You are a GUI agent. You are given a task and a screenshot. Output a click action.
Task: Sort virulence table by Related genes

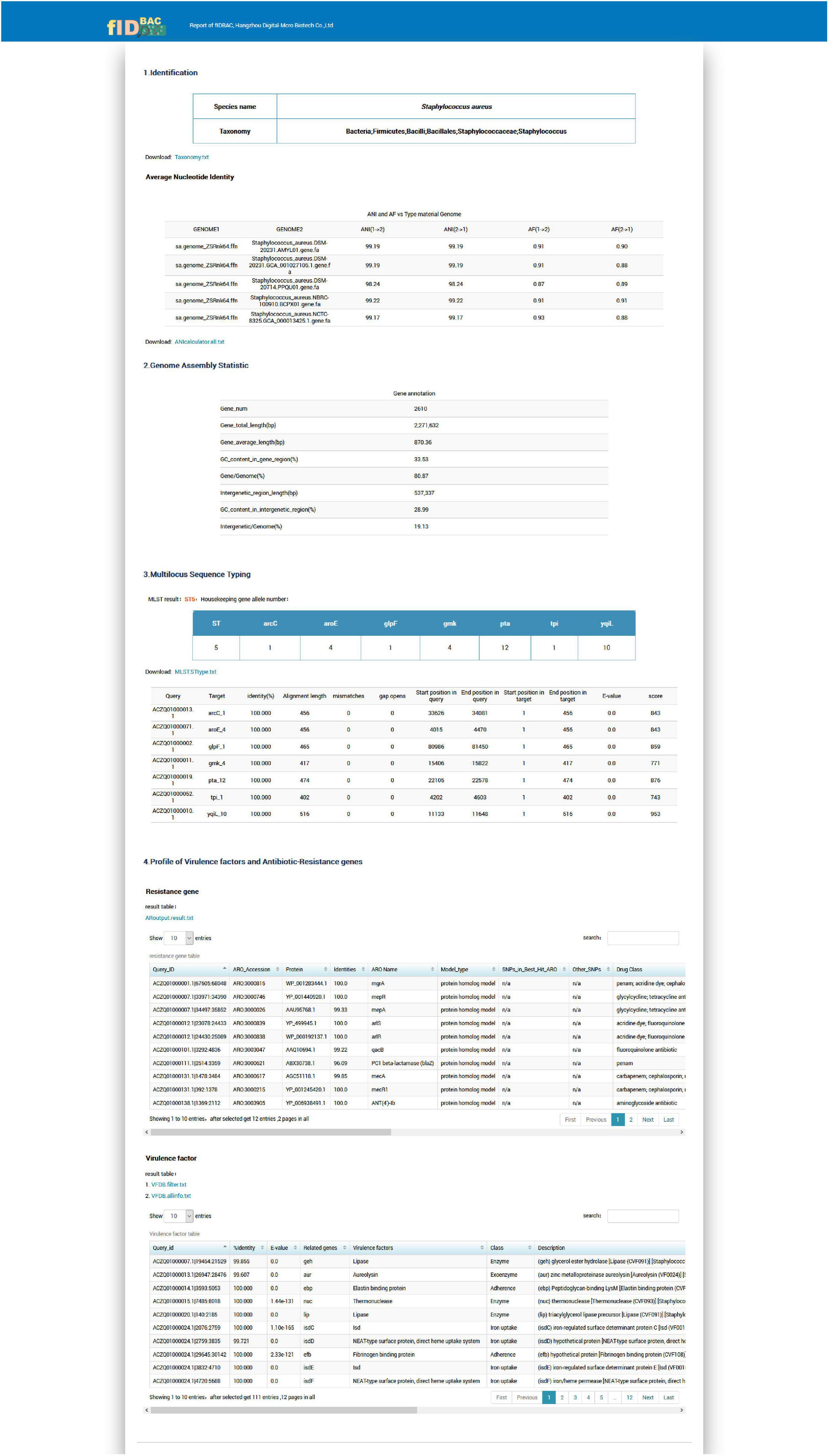(324, 1248)
